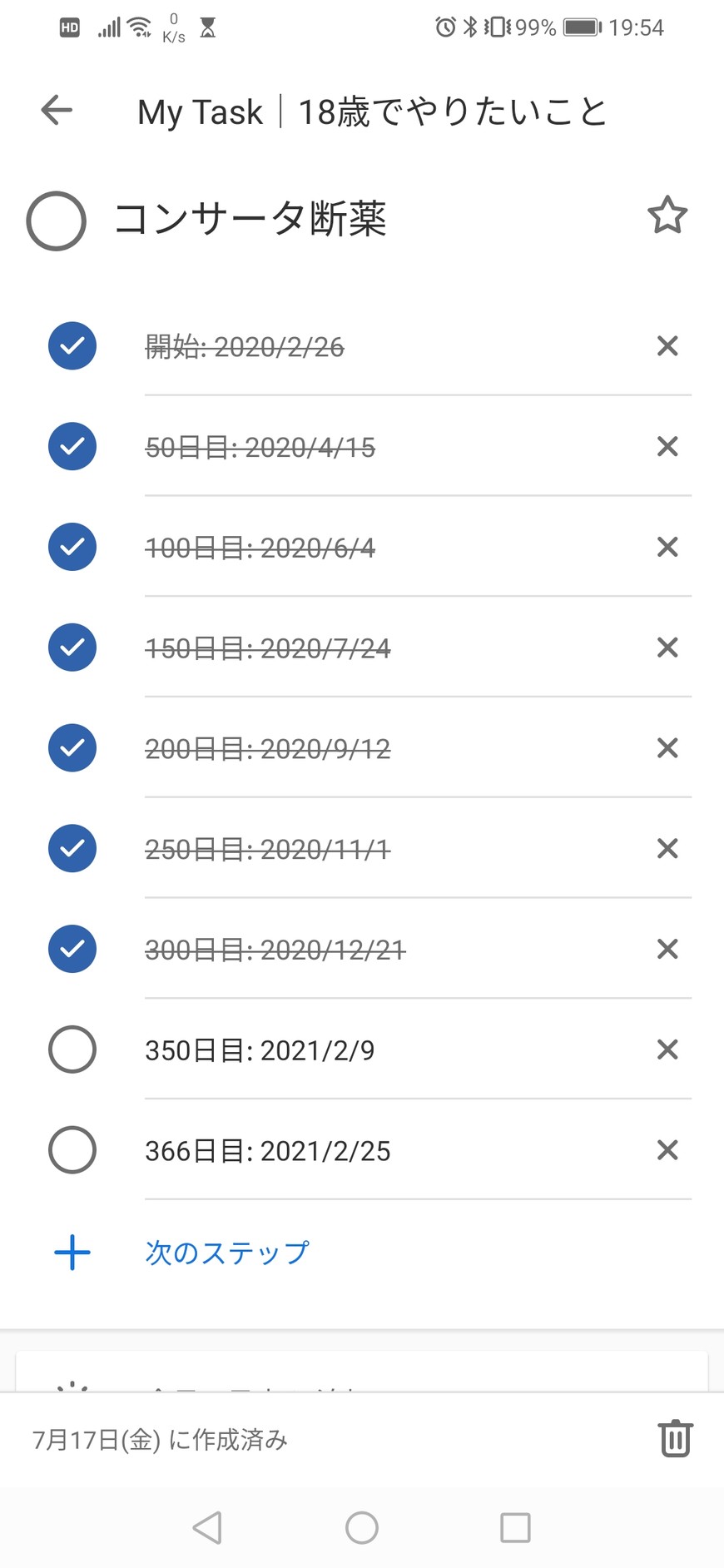Tap 次のステップ to add next step
Image resolution: width=724 pixels, height=1568 pixels.
(227, 1252)
